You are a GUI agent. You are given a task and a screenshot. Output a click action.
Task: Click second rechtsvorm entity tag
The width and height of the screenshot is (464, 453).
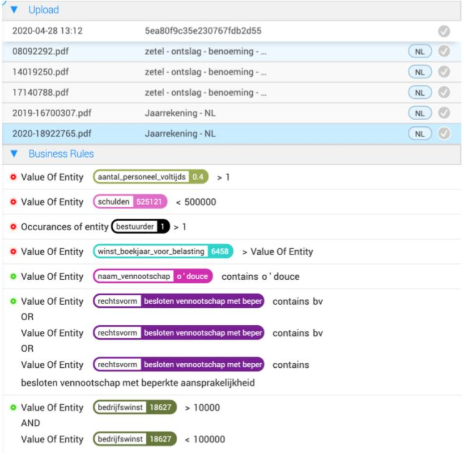(x=179, y=333)
